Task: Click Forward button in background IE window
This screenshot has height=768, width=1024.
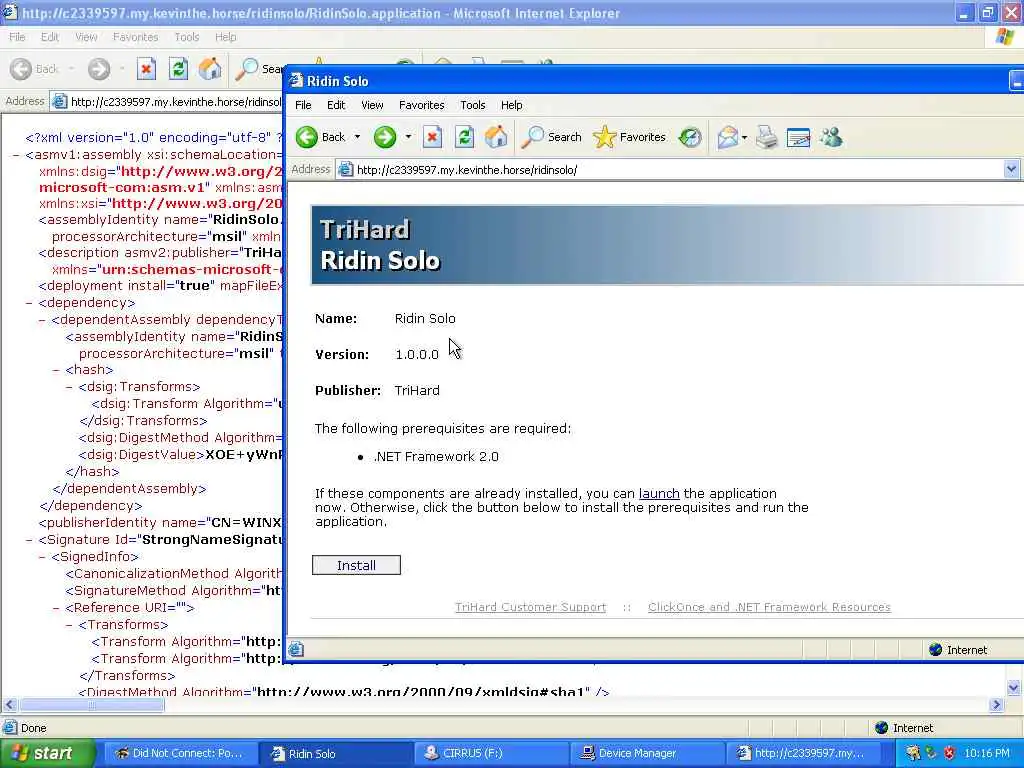Action: tap(99, 69)
